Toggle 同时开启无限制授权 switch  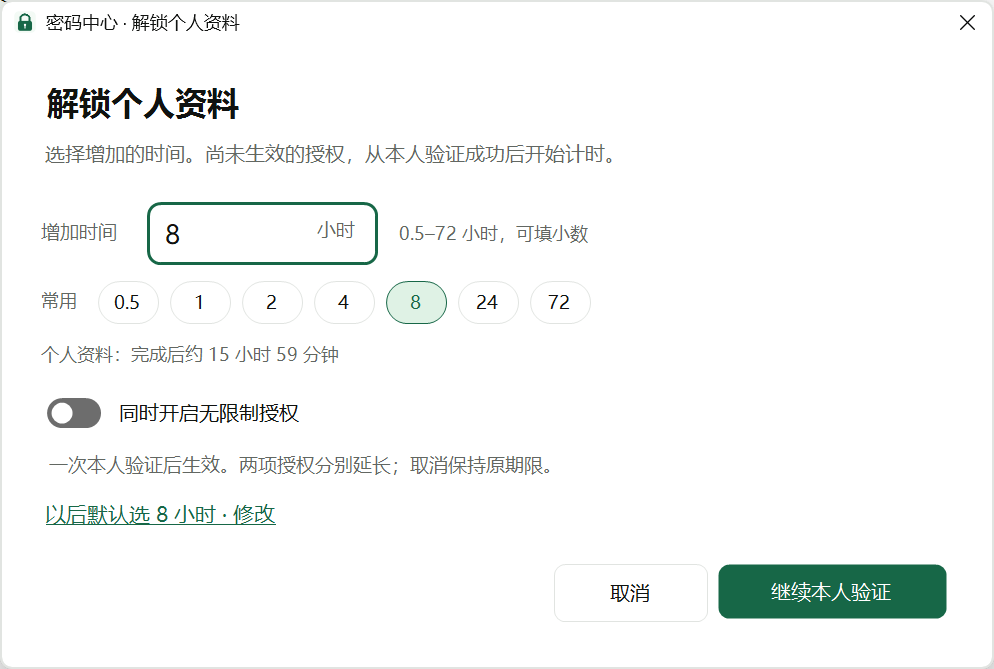pos(74,413)
